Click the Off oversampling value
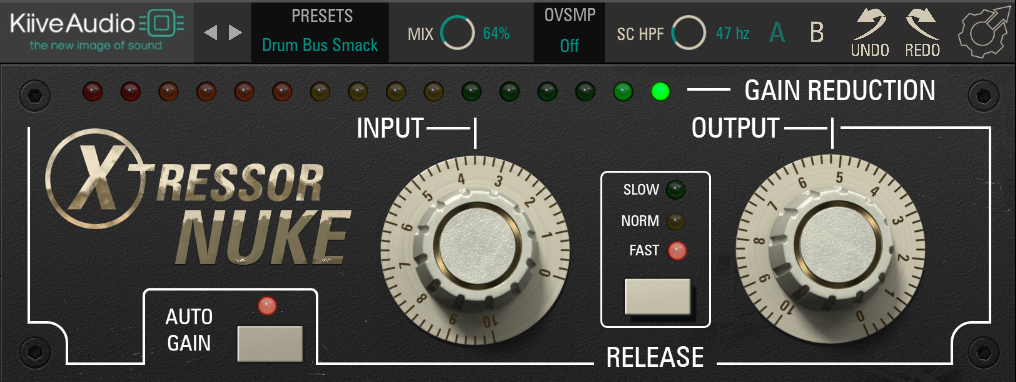This screenshot has width=1016, height=382. click(x=569, y=46)
